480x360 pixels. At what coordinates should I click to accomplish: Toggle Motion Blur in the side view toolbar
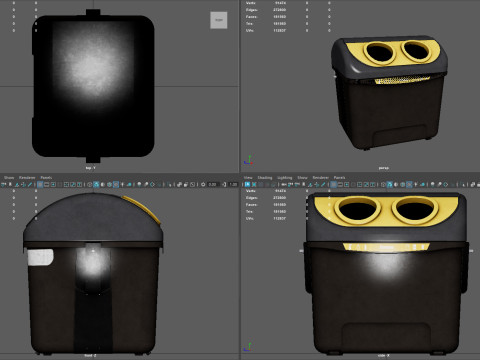(439, 184)
